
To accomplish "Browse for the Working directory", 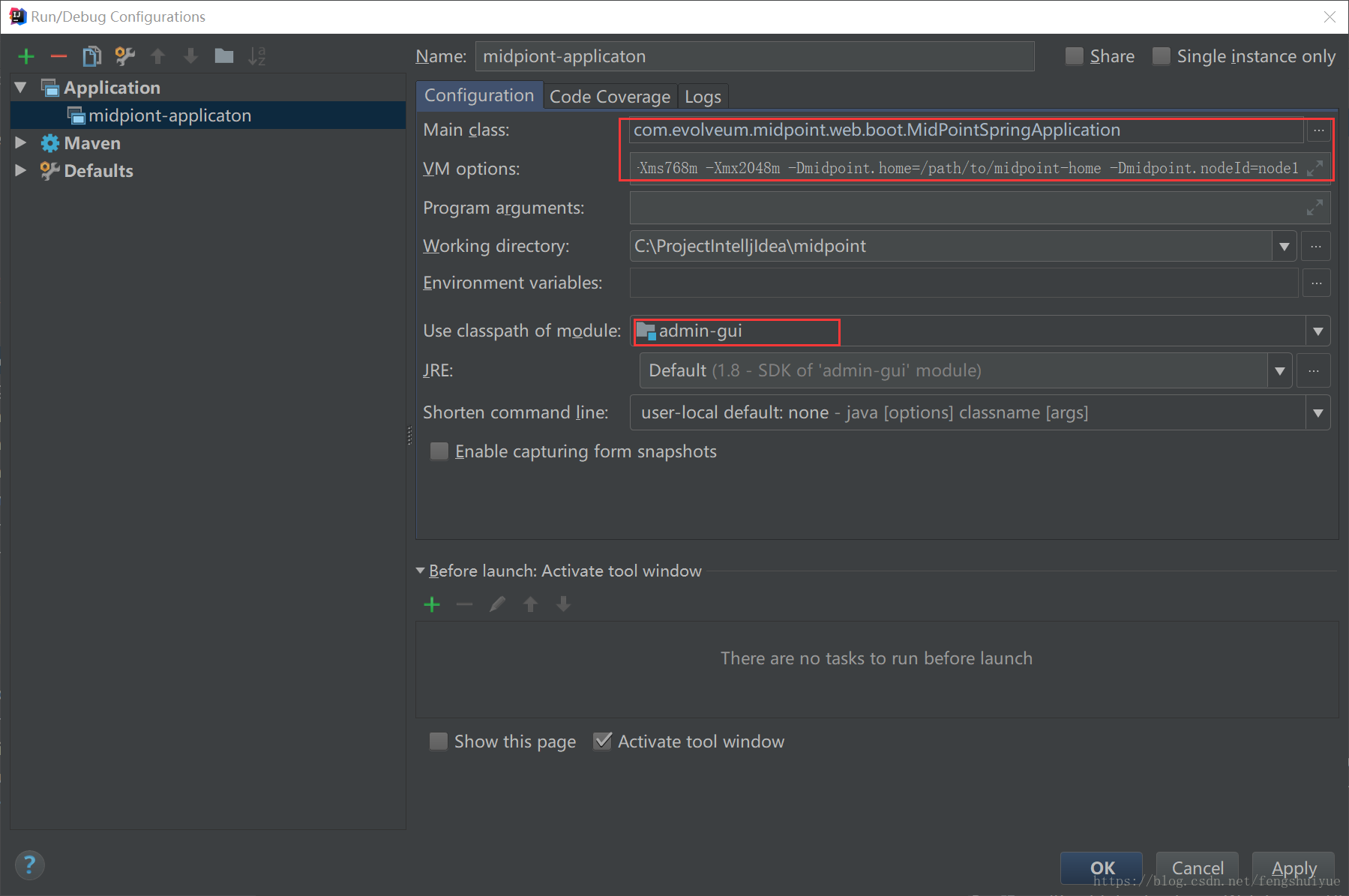I will (x=1316, y=246).
